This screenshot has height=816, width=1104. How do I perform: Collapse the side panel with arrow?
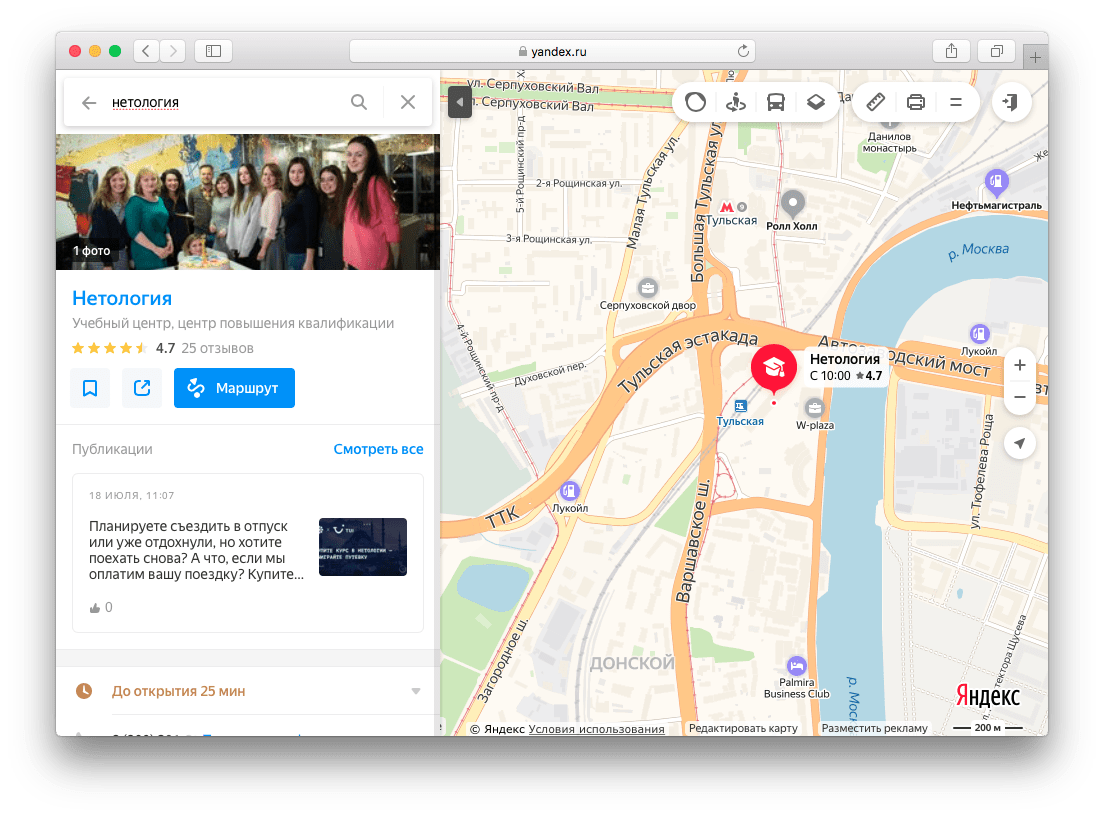click(459, 102)
